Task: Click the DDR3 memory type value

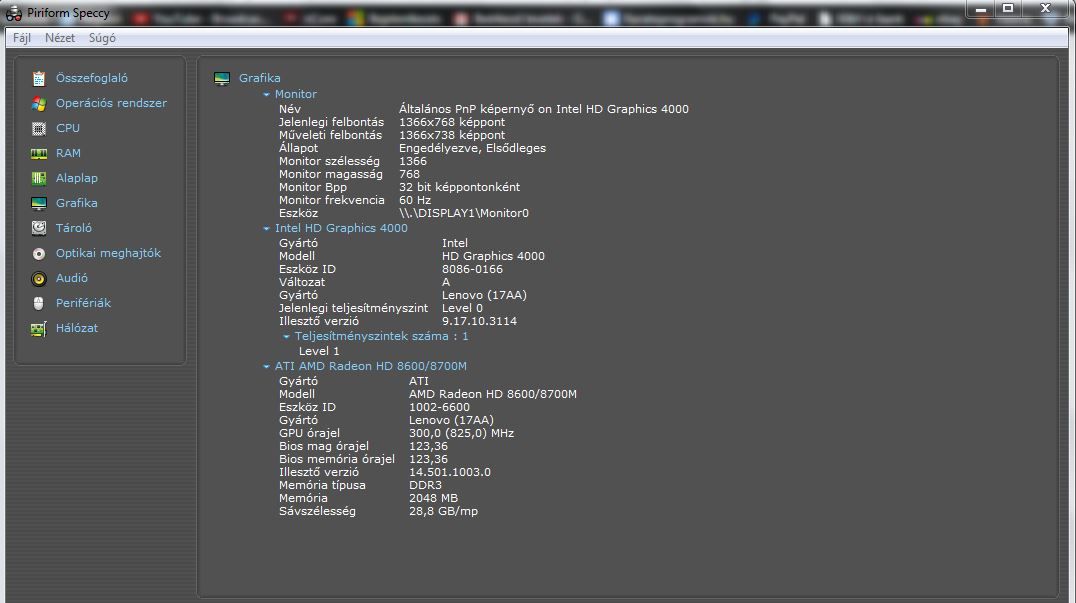Action: (x=425, y=485)
